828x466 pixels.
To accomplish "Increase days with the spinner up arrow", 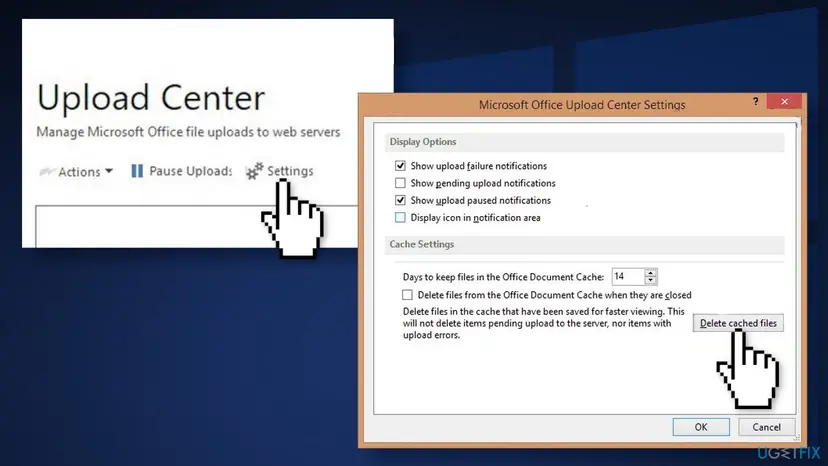I will coord(651,273).
